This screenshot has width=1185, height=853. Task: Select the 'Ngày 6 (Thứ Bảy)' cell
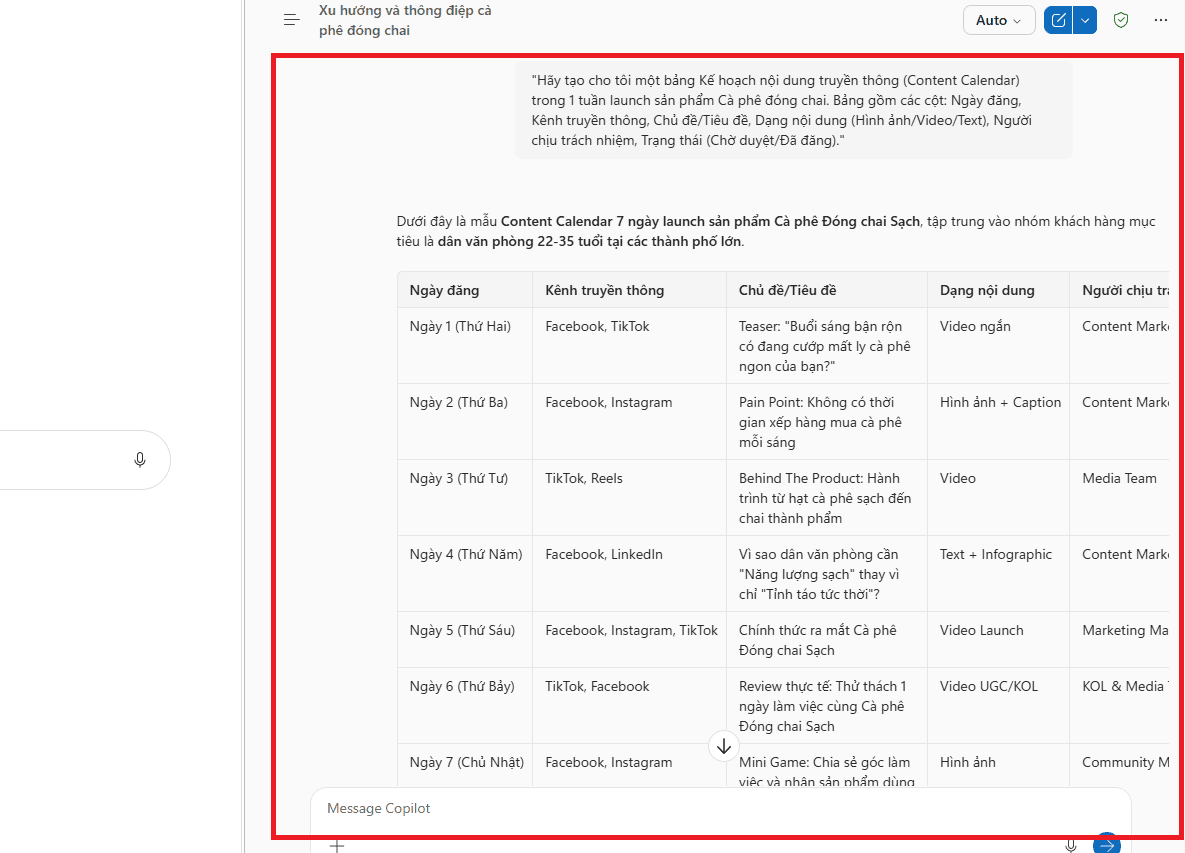click(465, 706)
